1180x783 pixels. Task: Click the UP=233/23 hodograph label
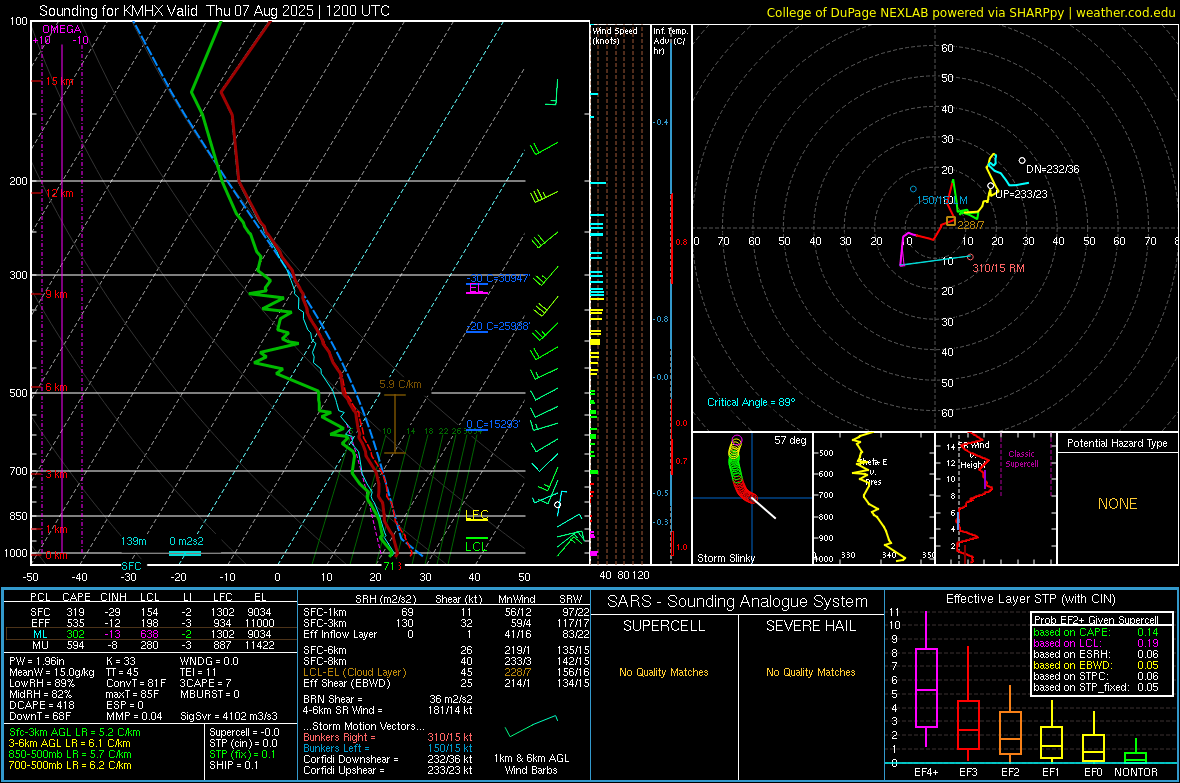pyautogui.click(x=1021, y=193)
